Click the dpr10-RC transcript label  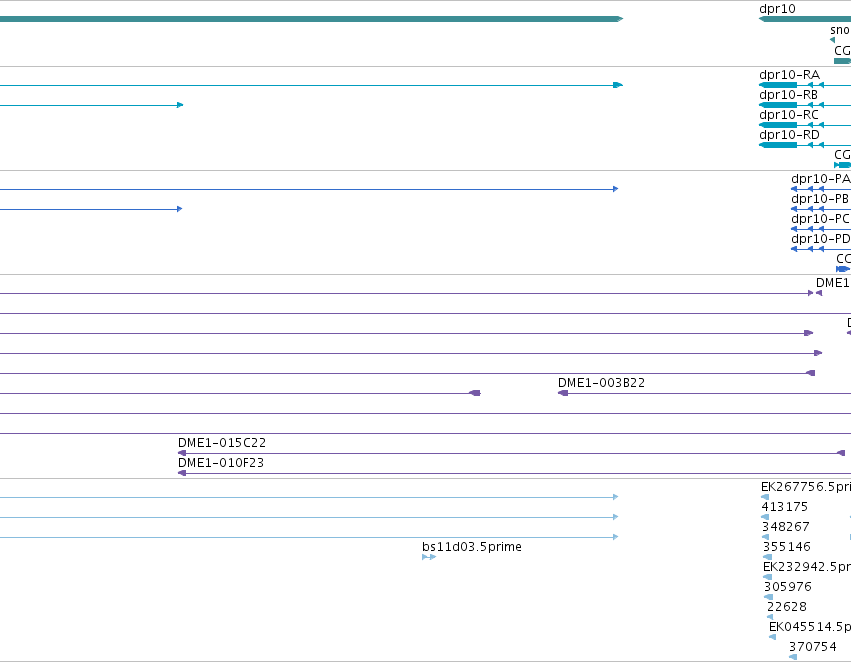(789, 115)
